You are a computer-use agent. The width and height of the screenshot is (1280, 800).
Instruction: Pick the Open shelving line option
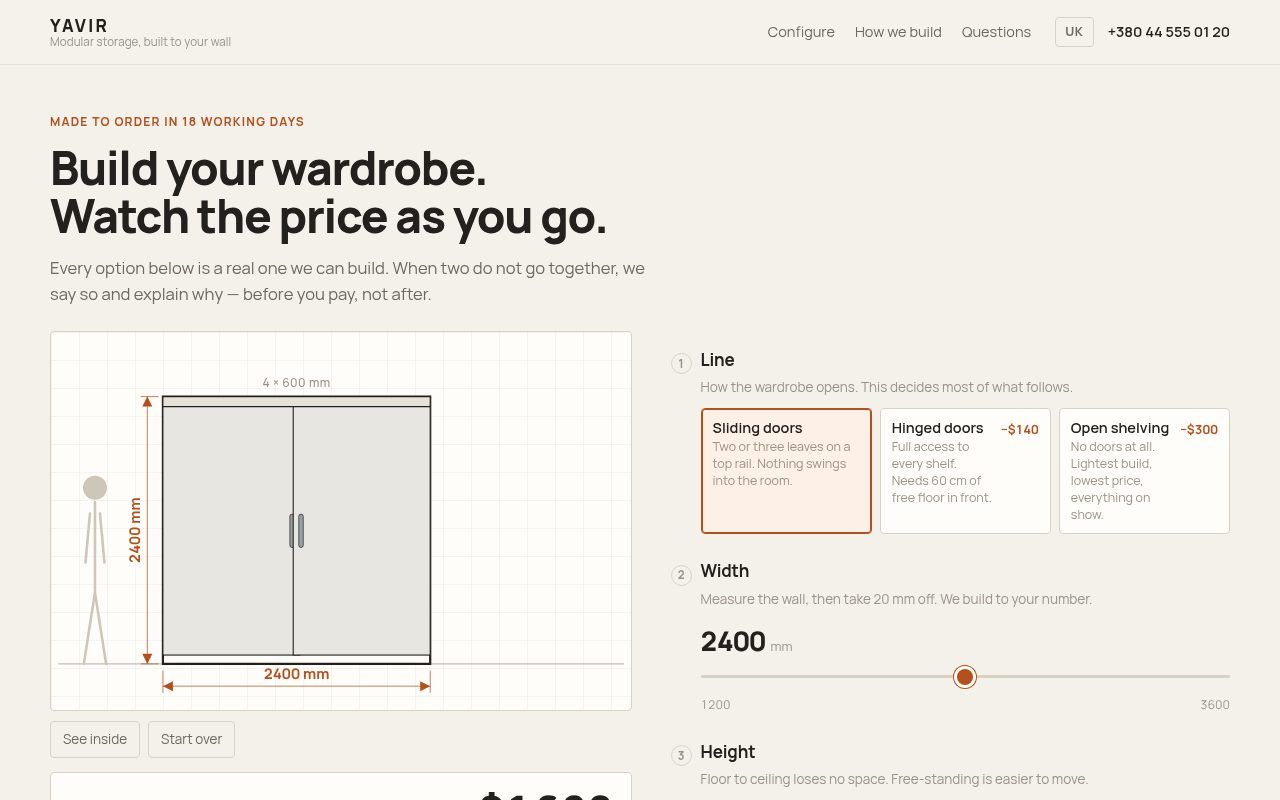1144,471
